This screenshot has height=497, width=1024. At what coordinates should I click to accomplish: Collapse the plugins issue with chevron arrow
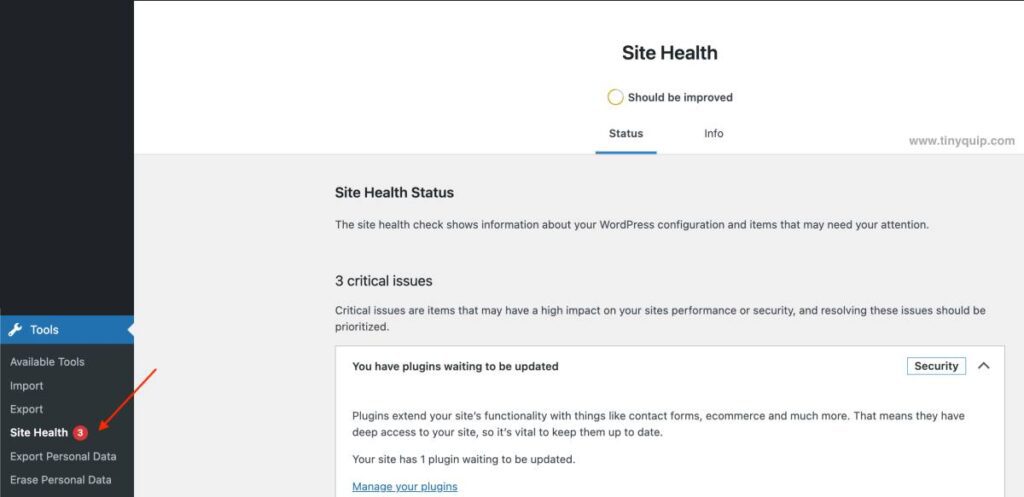click(x=983, y=366)
